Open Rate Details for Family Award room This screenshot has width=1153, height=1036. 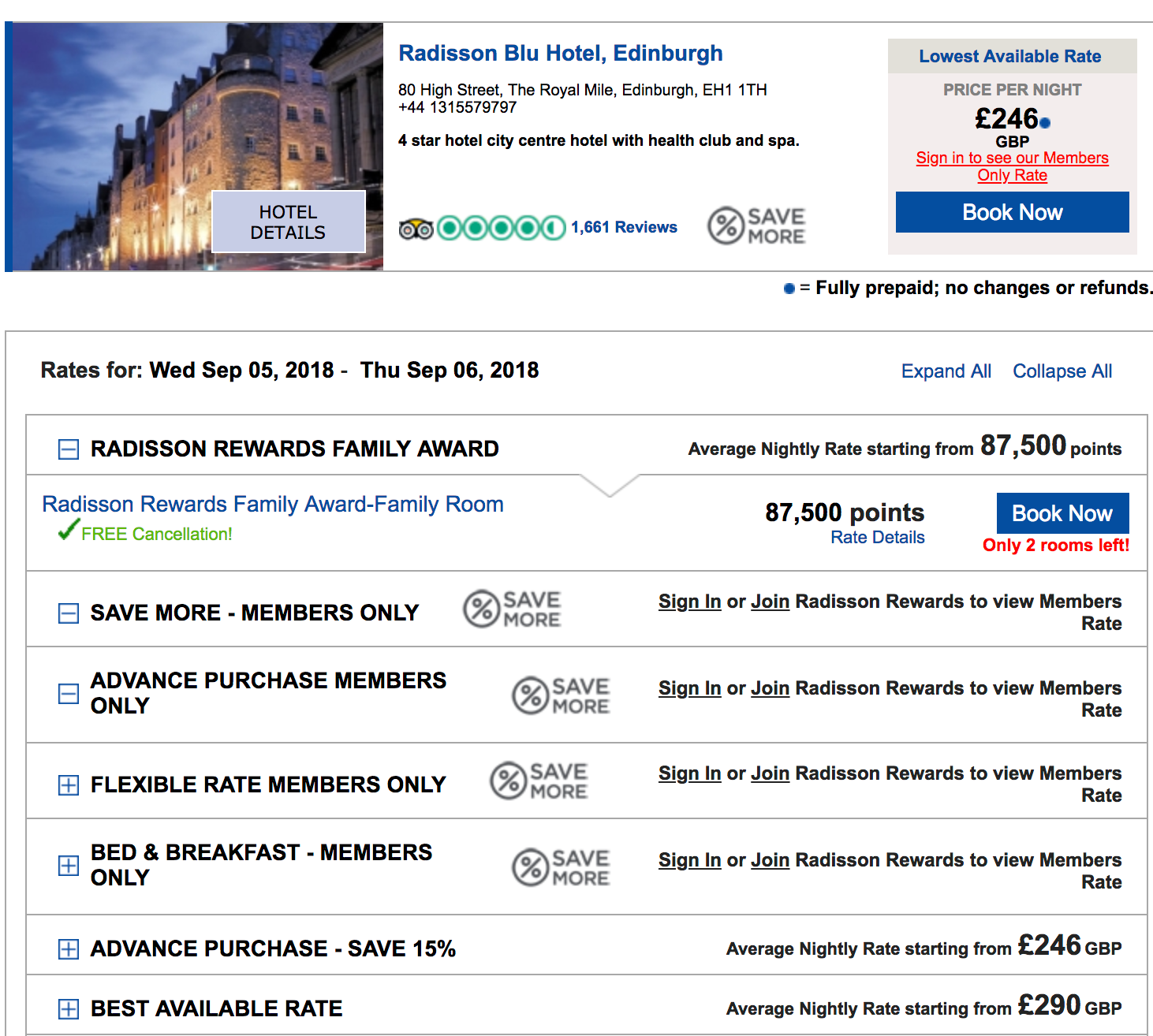click(877, 538)
